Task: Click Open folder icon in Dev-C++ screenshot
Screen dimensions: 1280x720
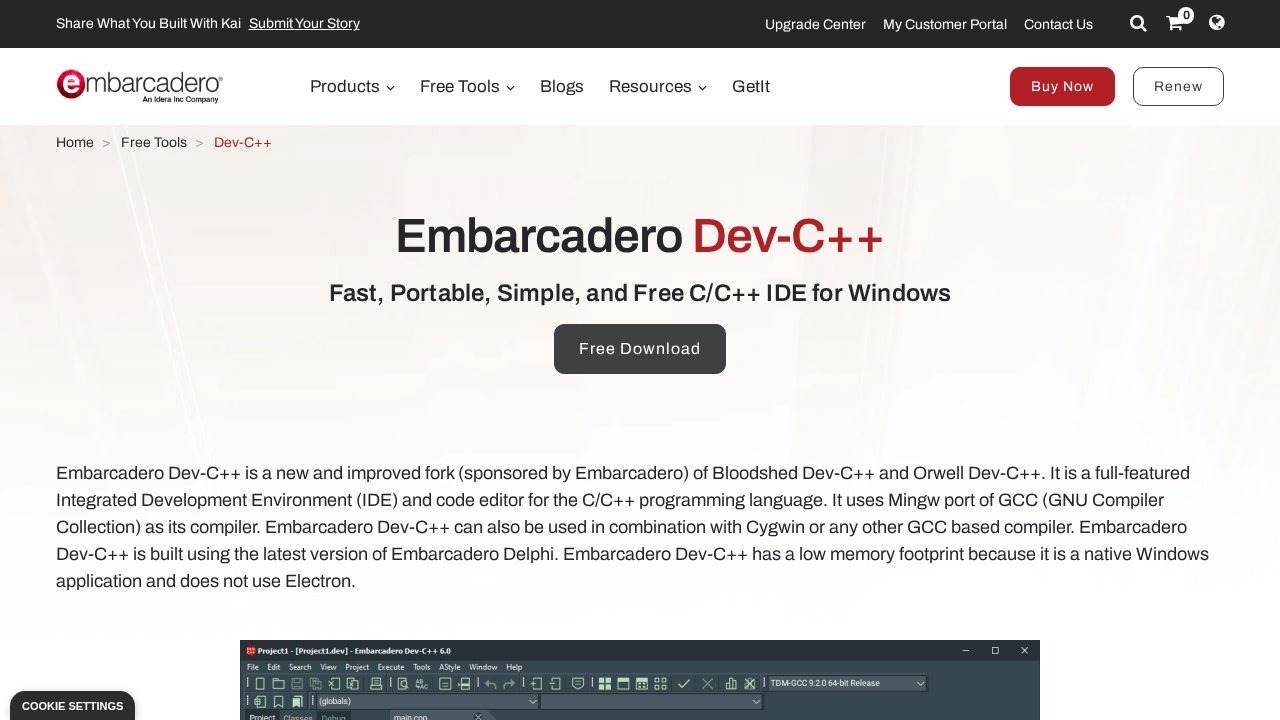Action: (x=279, y=683)
